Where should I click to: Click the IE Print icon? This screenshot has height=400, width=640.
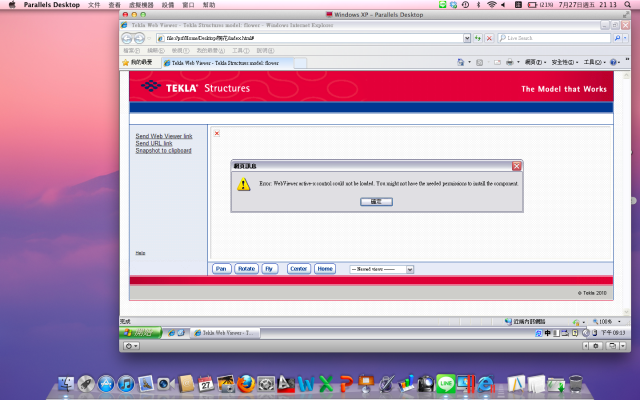[509, 62]
